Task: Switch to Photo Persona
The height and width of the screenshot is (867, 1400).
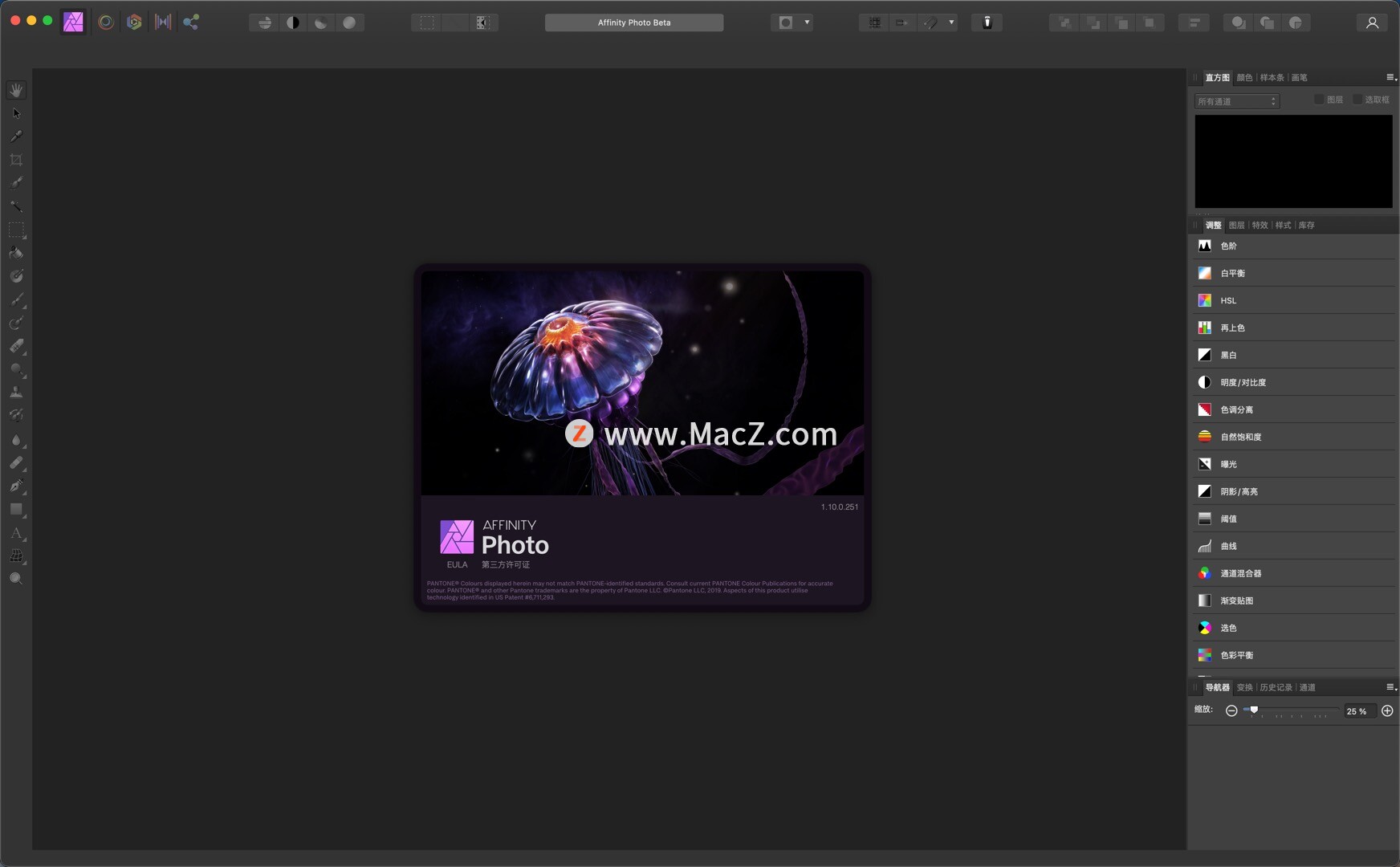Action: [74, 22]
